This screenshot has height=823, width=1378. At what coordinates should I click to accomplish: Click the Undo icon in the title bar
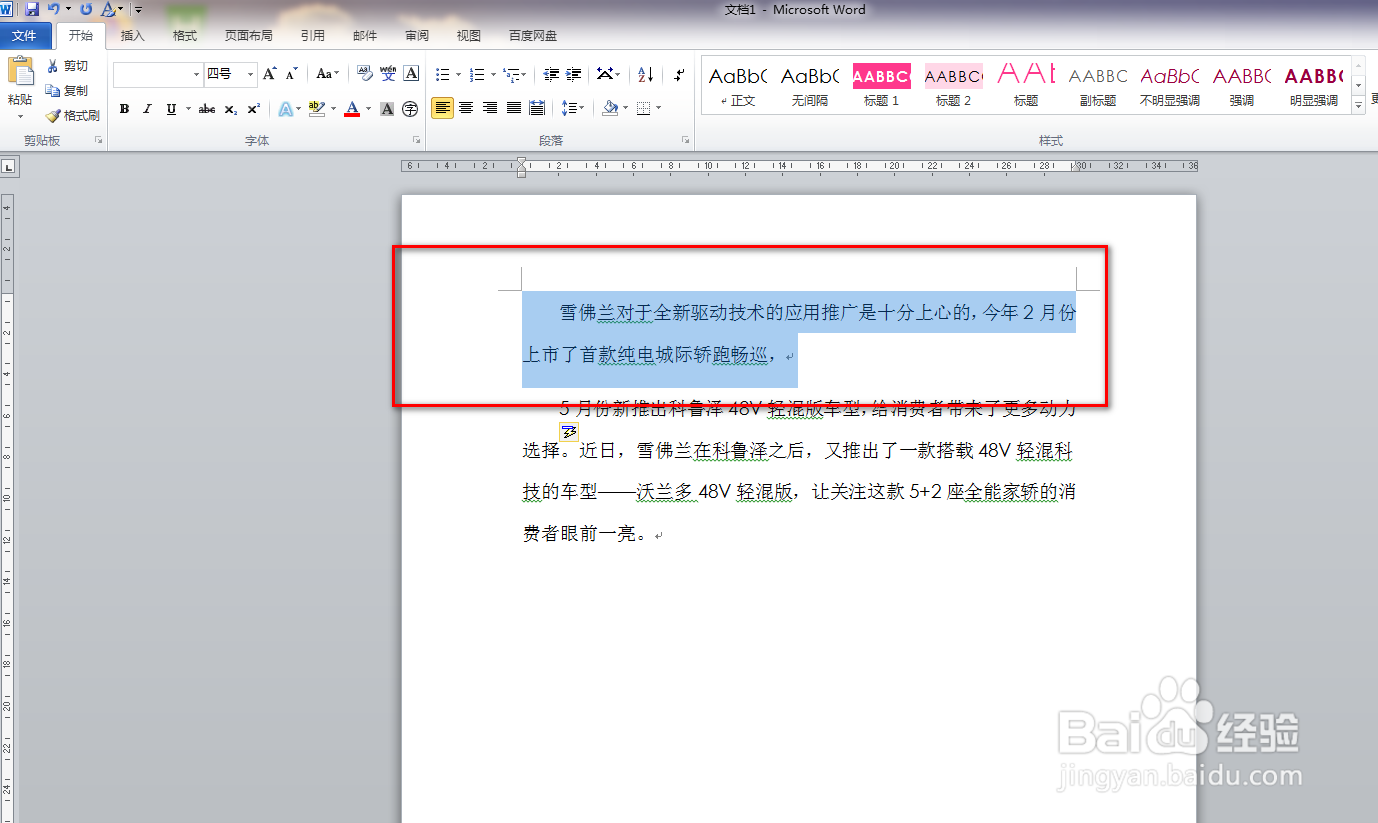[54, 9]
